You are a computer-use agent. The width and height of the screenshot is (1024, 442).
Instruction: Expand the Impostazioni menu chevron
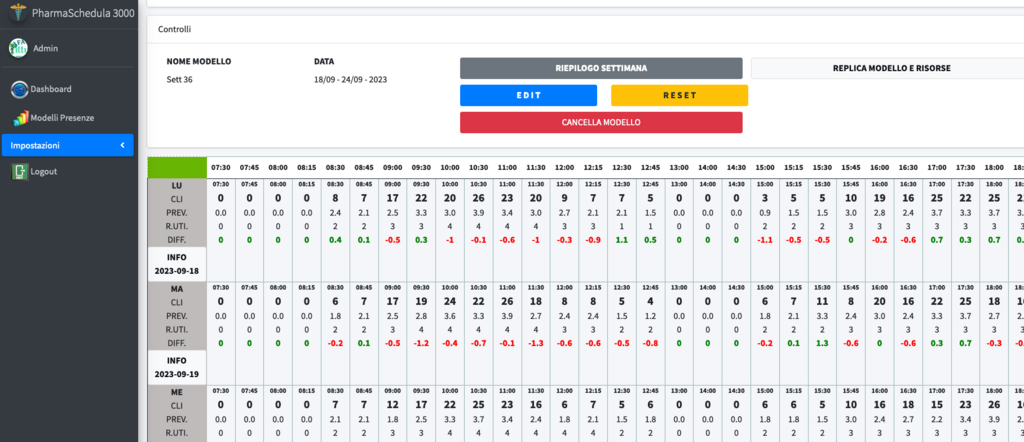[122, 145]
